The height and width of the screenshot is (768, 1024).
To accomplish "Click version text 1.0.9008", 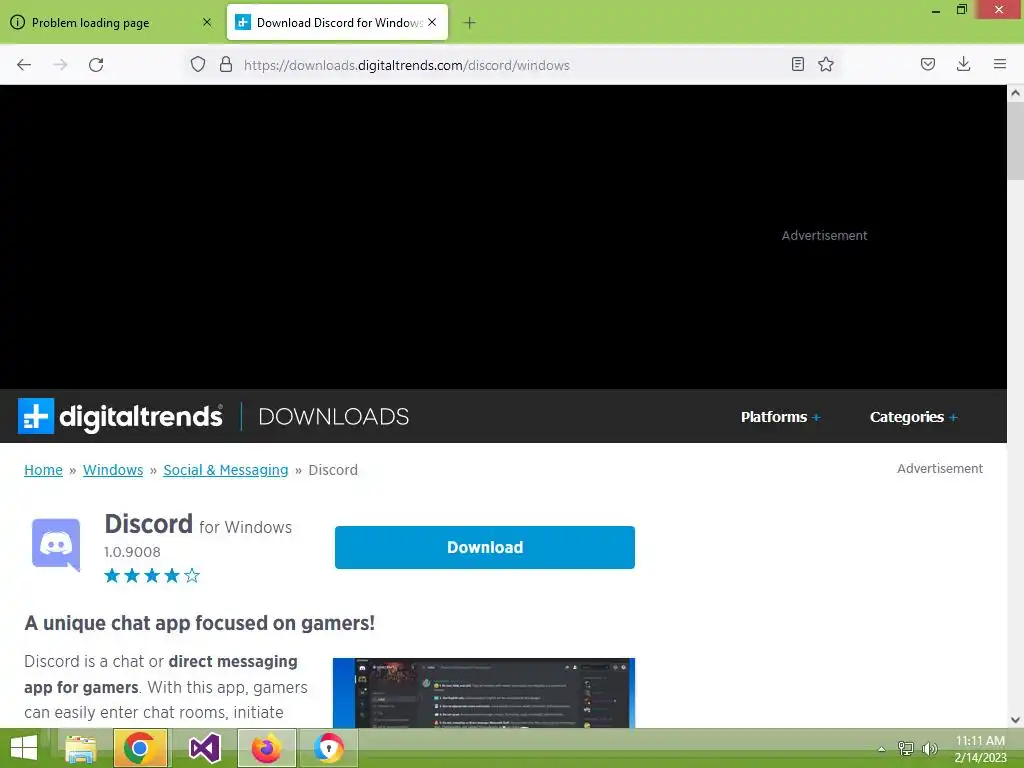I will pyautogui.click(x=133, y=552).
